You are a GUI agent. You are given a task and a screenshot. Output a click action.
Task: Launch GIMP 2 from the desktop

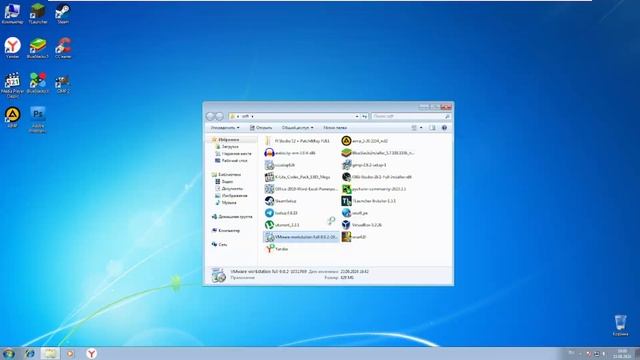(x=62, y=84)
